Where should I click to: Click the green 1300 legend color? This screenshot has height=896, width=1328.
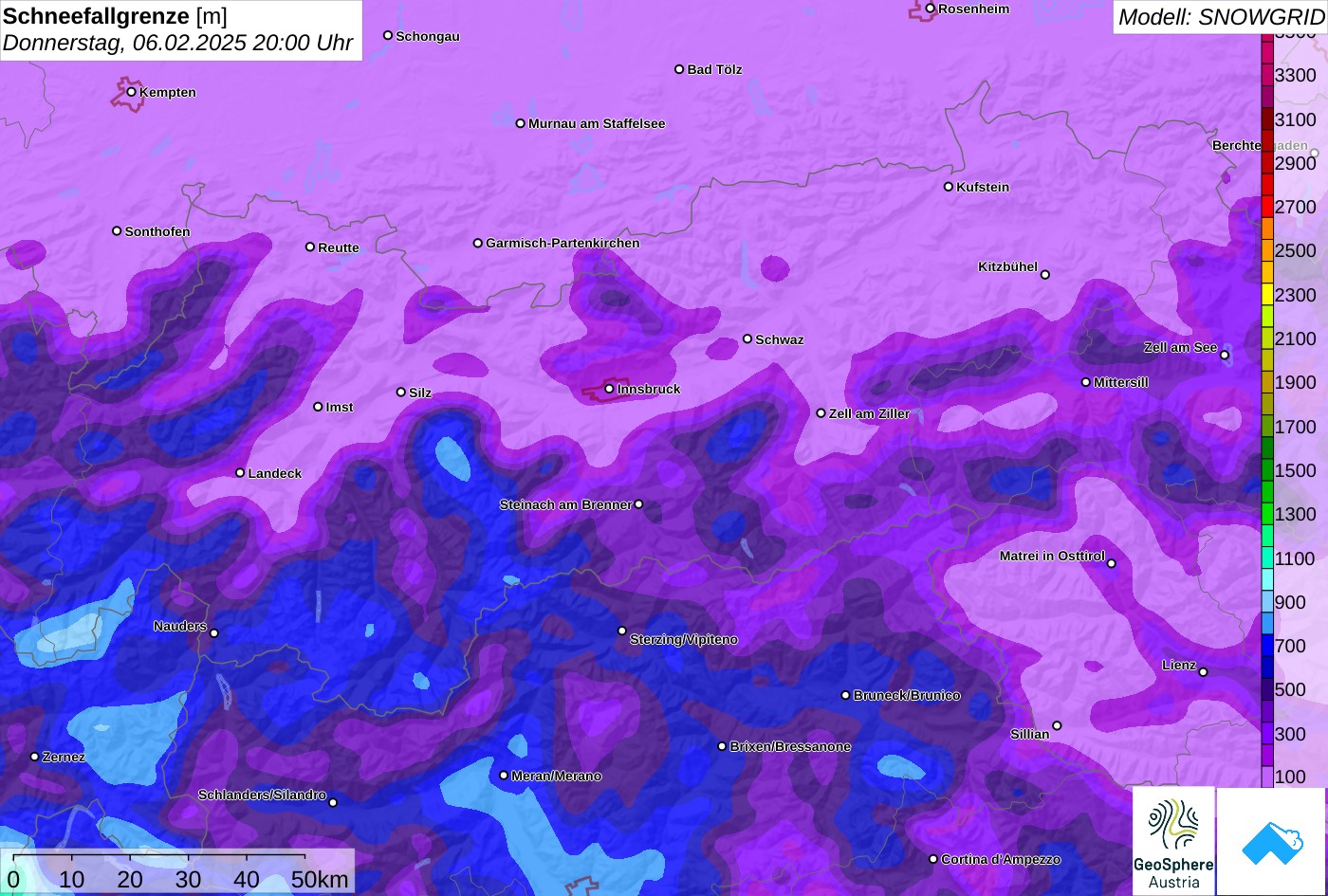point(1267,514)
